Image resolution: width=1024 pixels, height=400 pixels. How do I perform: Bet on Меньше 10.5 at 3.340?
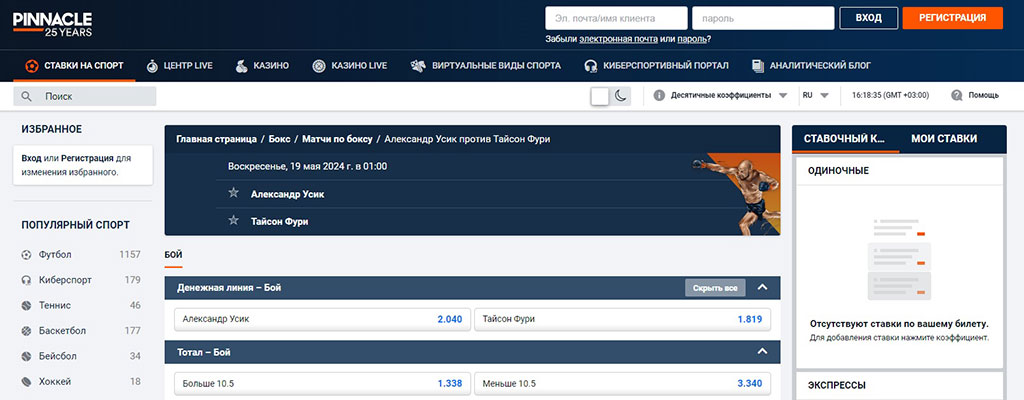tap(622, 384)
